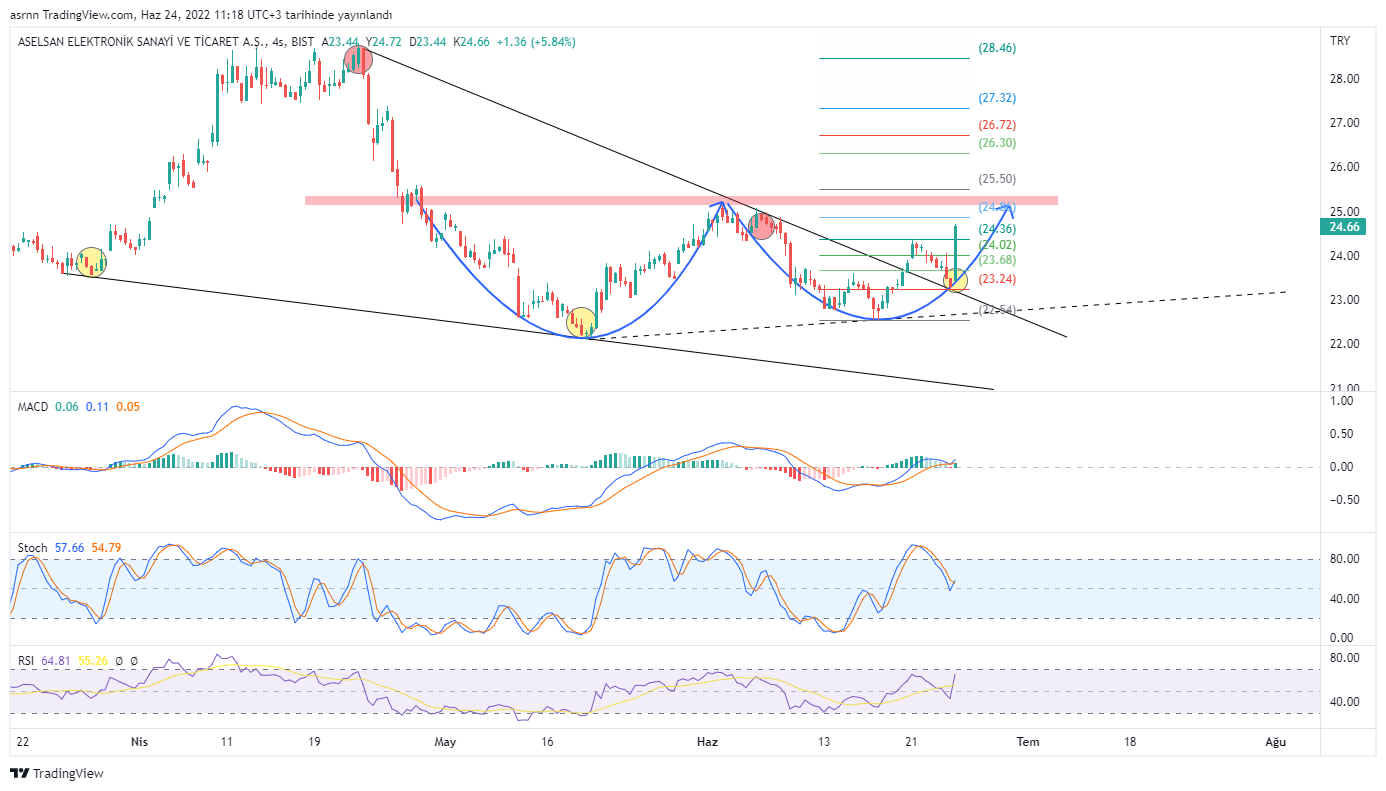
Task: Click the Fibonacci label (23.68)
Action: (997, 260)
